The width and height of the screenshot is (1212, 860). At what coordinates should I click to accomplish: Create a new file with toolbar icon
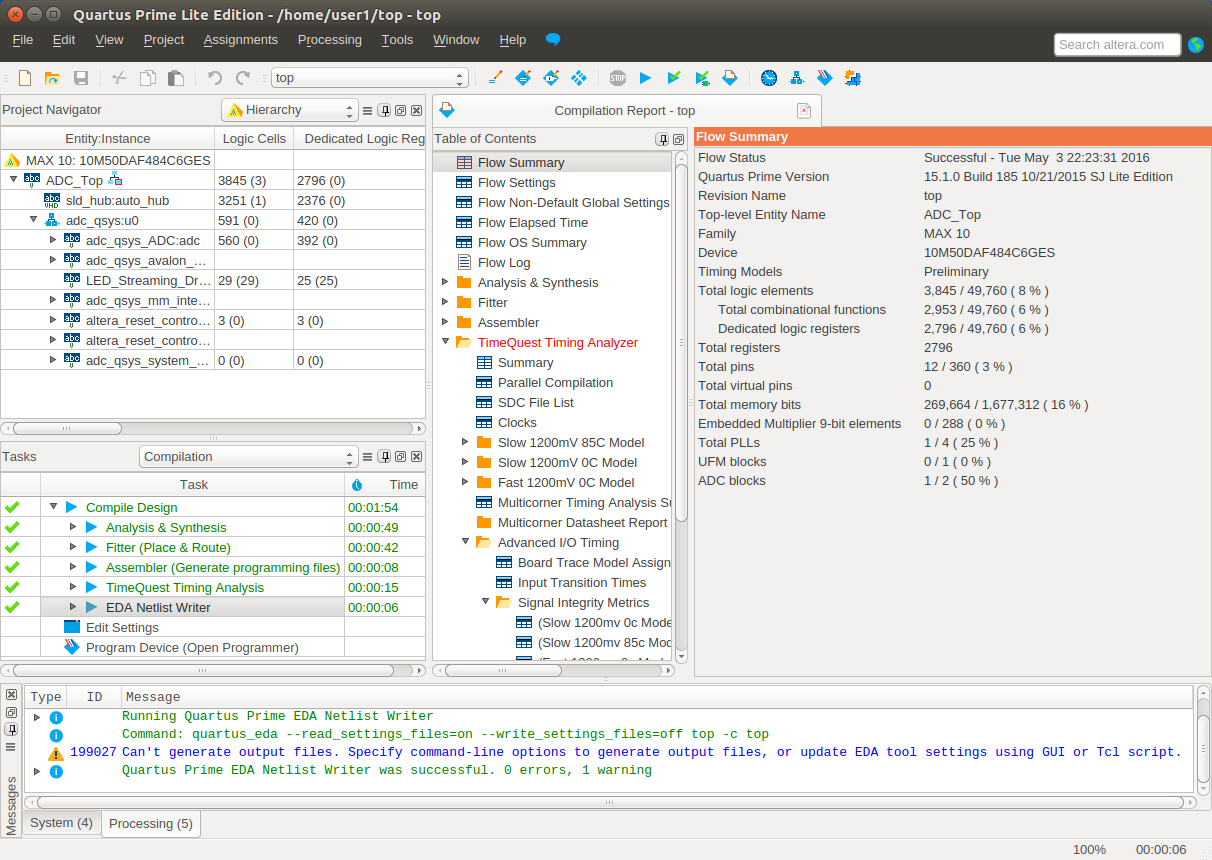pos(25,78)
